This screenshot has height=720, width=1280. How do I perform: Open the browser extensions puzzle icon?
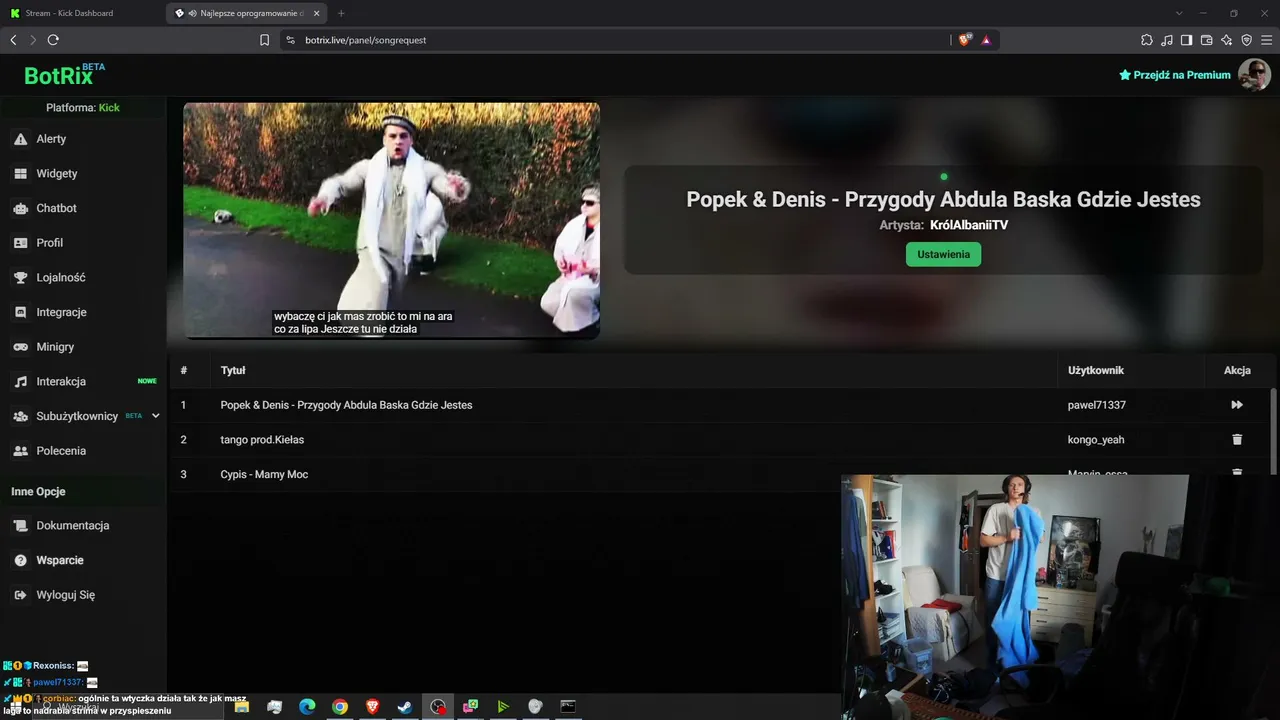[1147, 40]
